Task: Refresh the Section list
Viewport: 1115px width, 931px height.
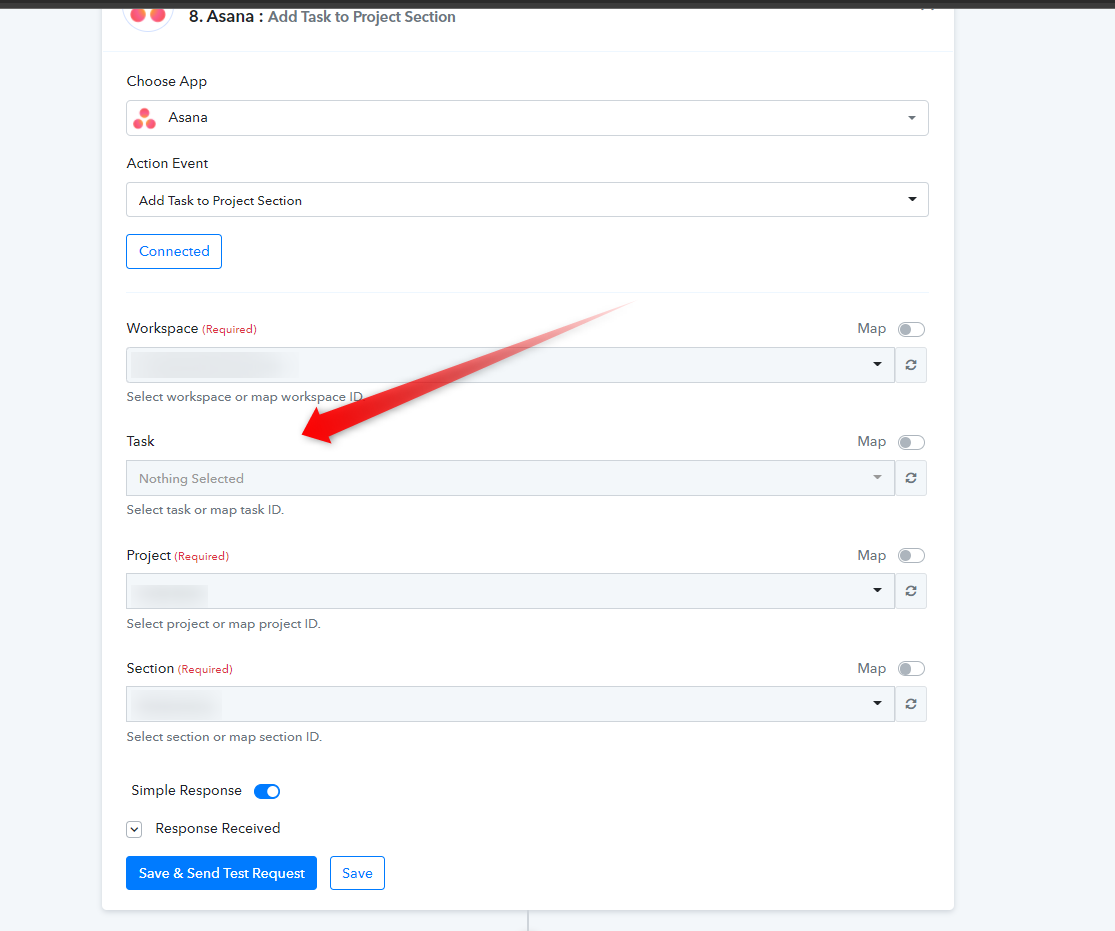Action: pos(910,704)
